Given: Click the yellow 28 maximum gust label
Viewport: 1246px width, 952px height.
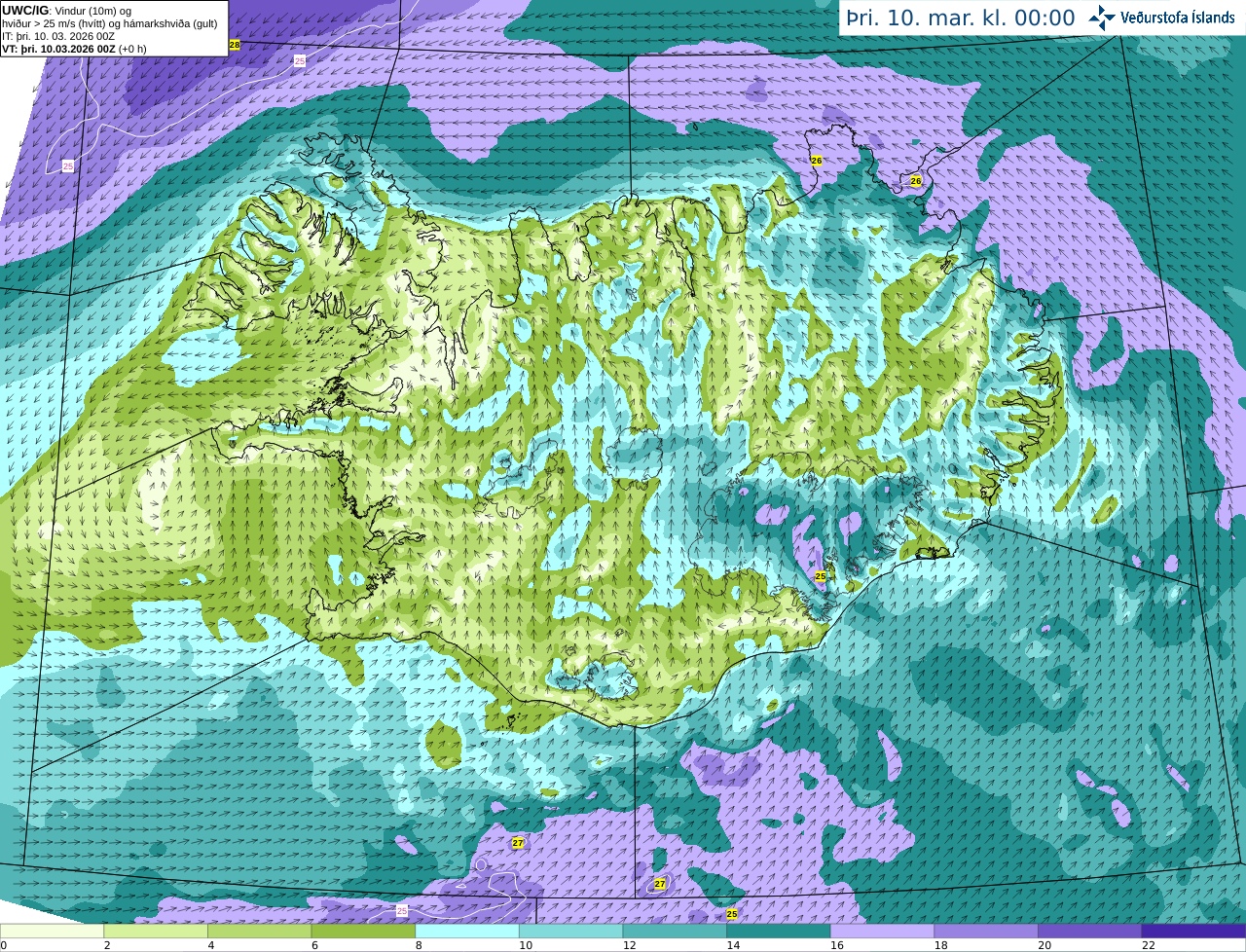Looking at the screenshot, I should (234, 45).
